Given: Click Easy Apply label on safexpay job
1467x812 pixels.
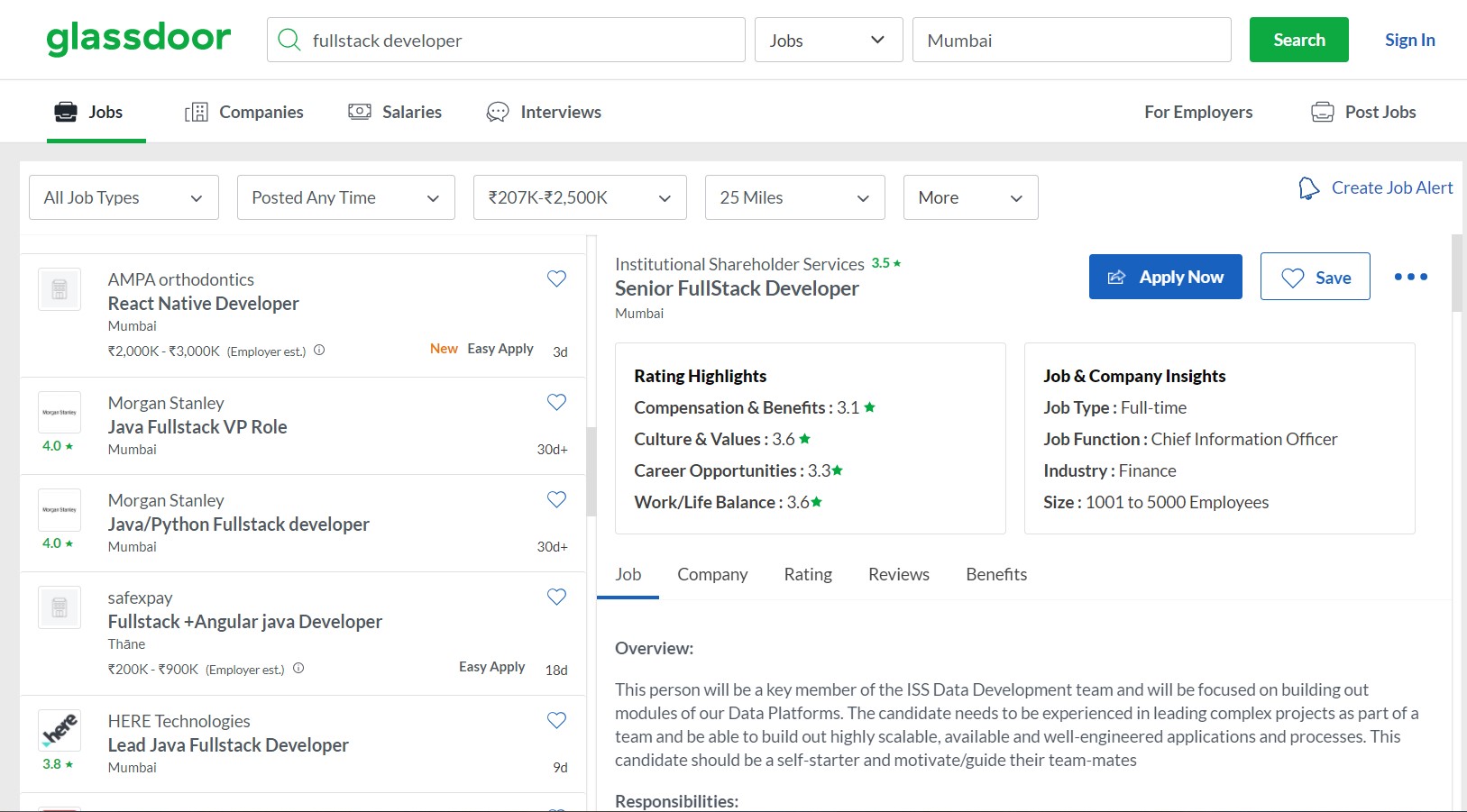Looking at the screenshot, I should 491,667.
